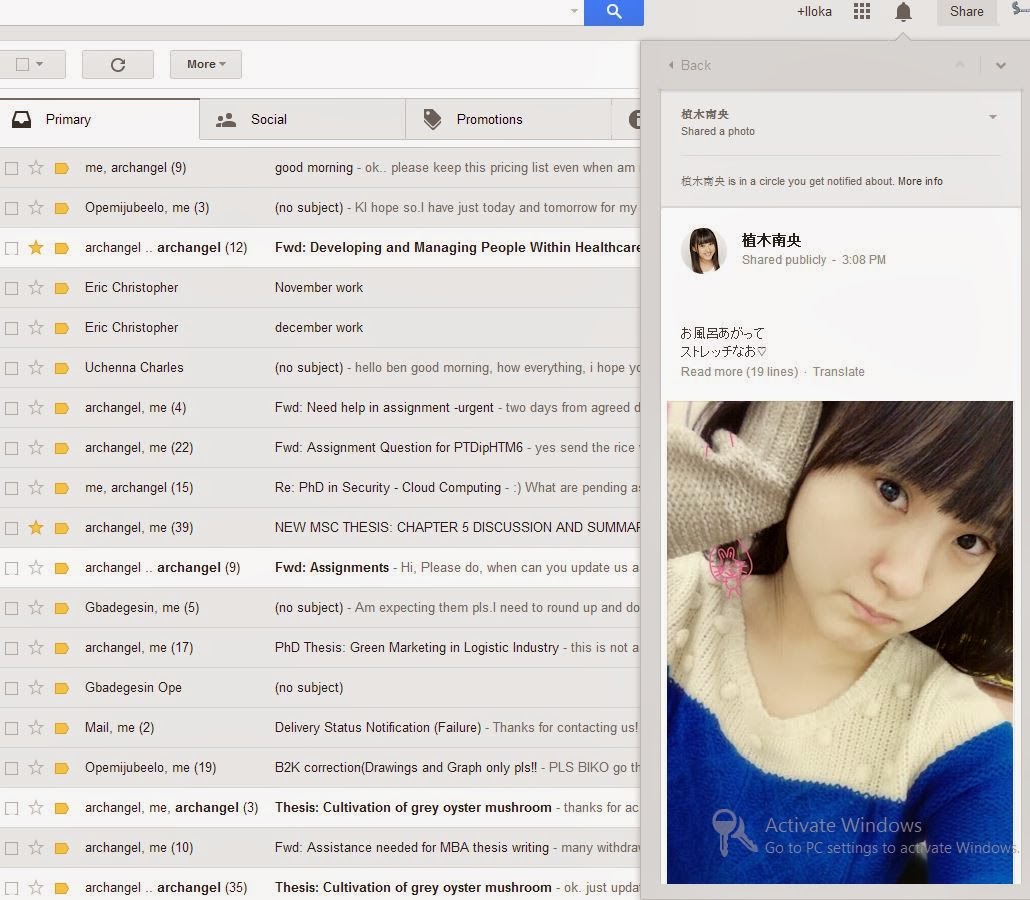Screen dimensions: 1030x900
Task: Click the blue search magnifier button
Action: [x=614, y=12]
